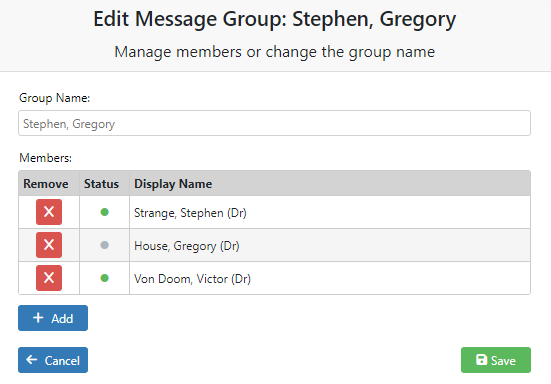Click the floppy disk save icon
Image resolution: width=551 pixels, height=384 pixels.
(x=481, y=360)
